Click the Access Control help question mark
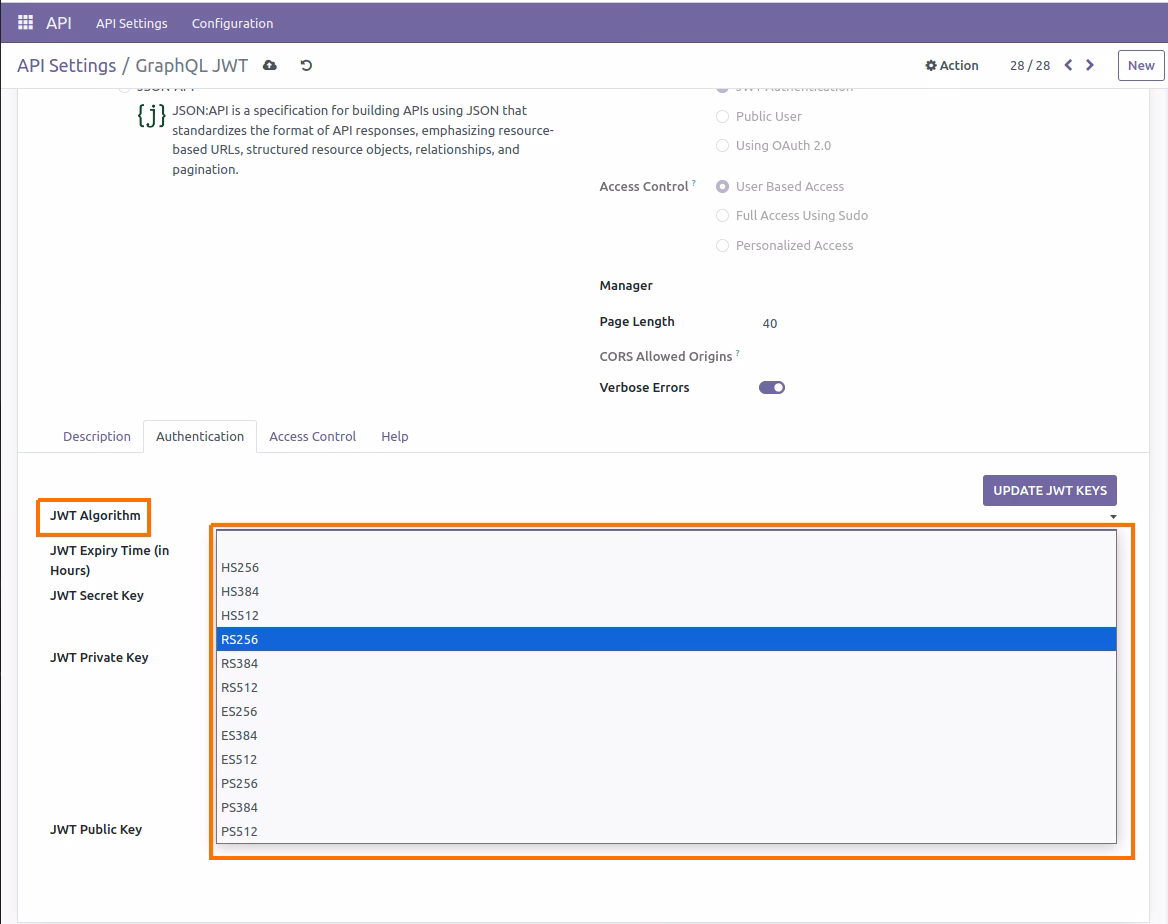 pyautogui.click(x=694, y=182)
